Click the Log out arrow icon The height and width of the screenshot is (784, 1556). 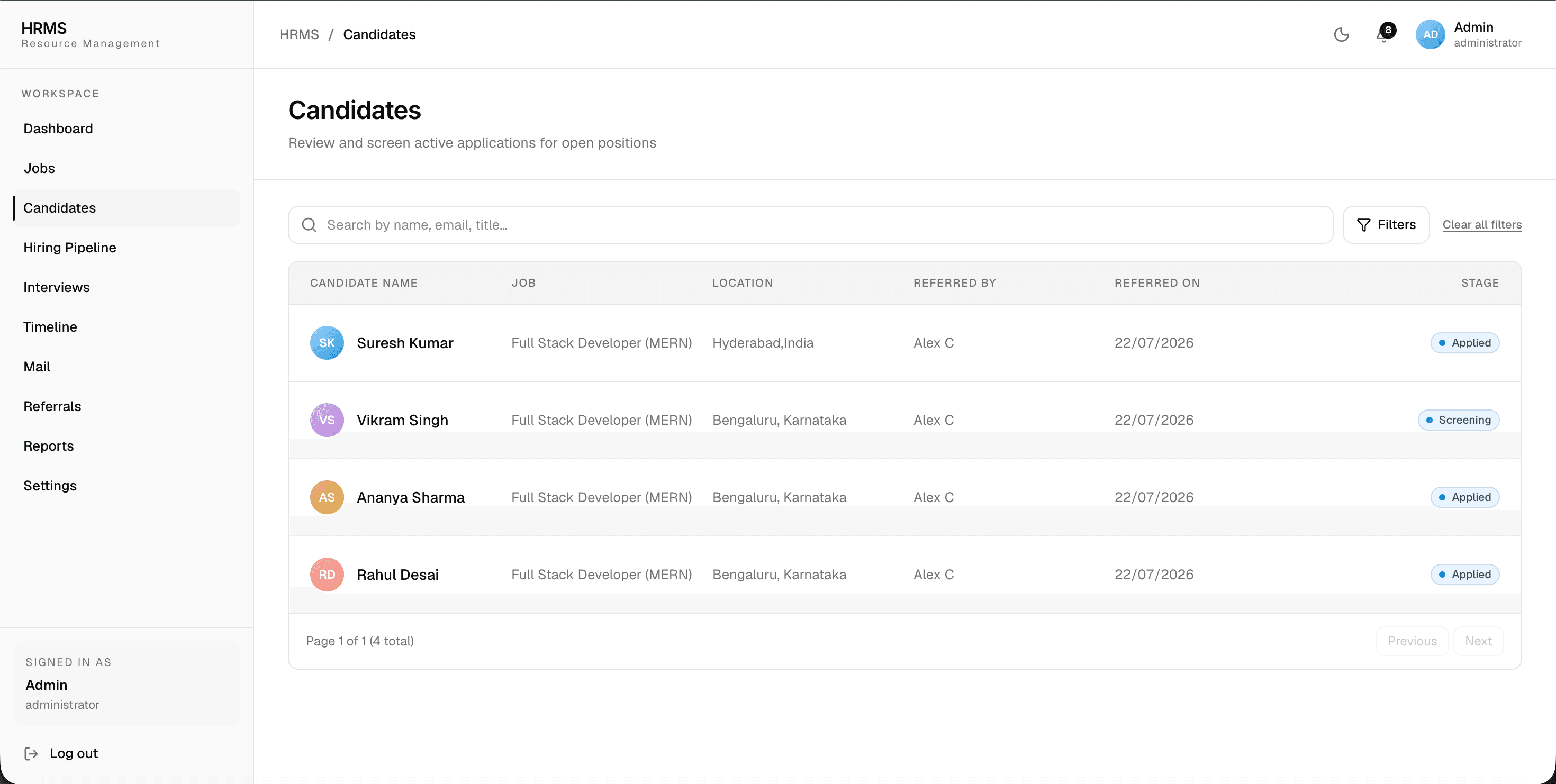pos(31,753)
